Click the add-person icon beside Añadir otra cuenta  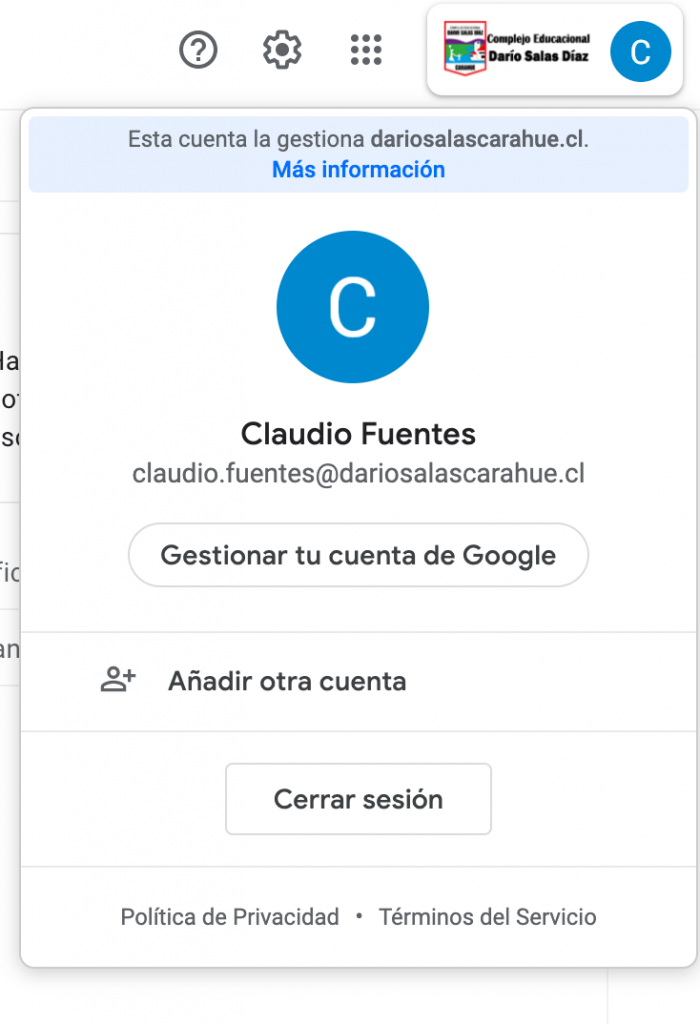pos(118,680)
